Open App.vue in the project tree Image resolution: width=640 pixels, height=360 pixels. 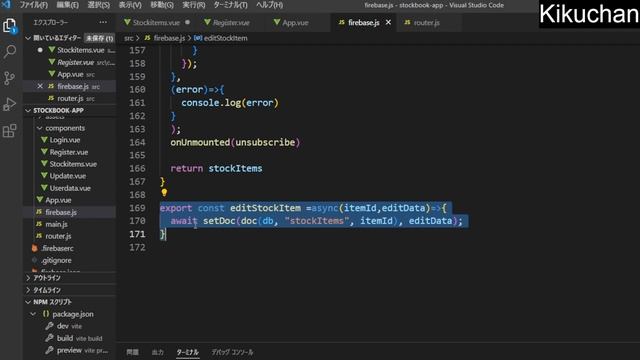tap(58, 200)
